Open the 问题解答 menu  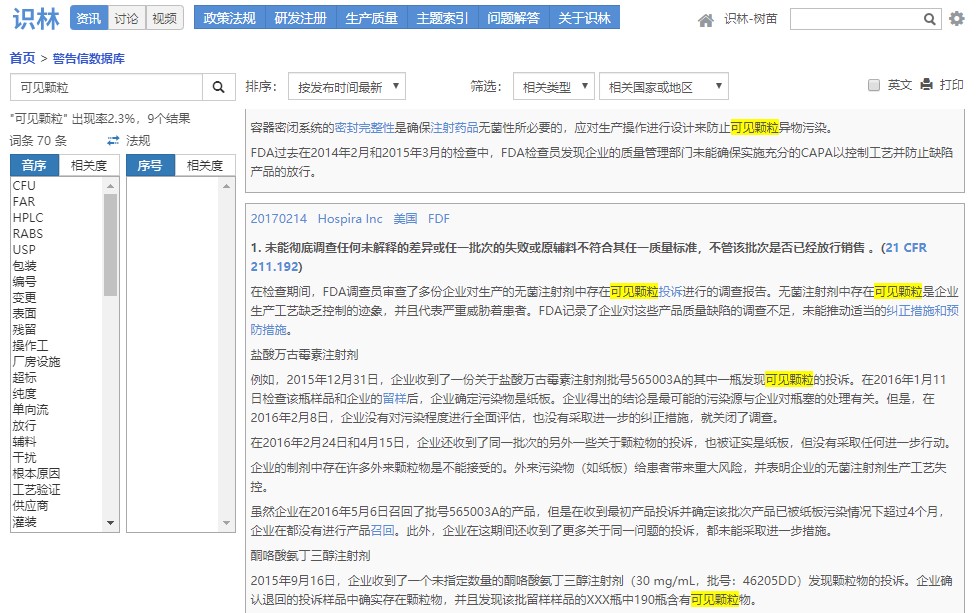(513, 18)
